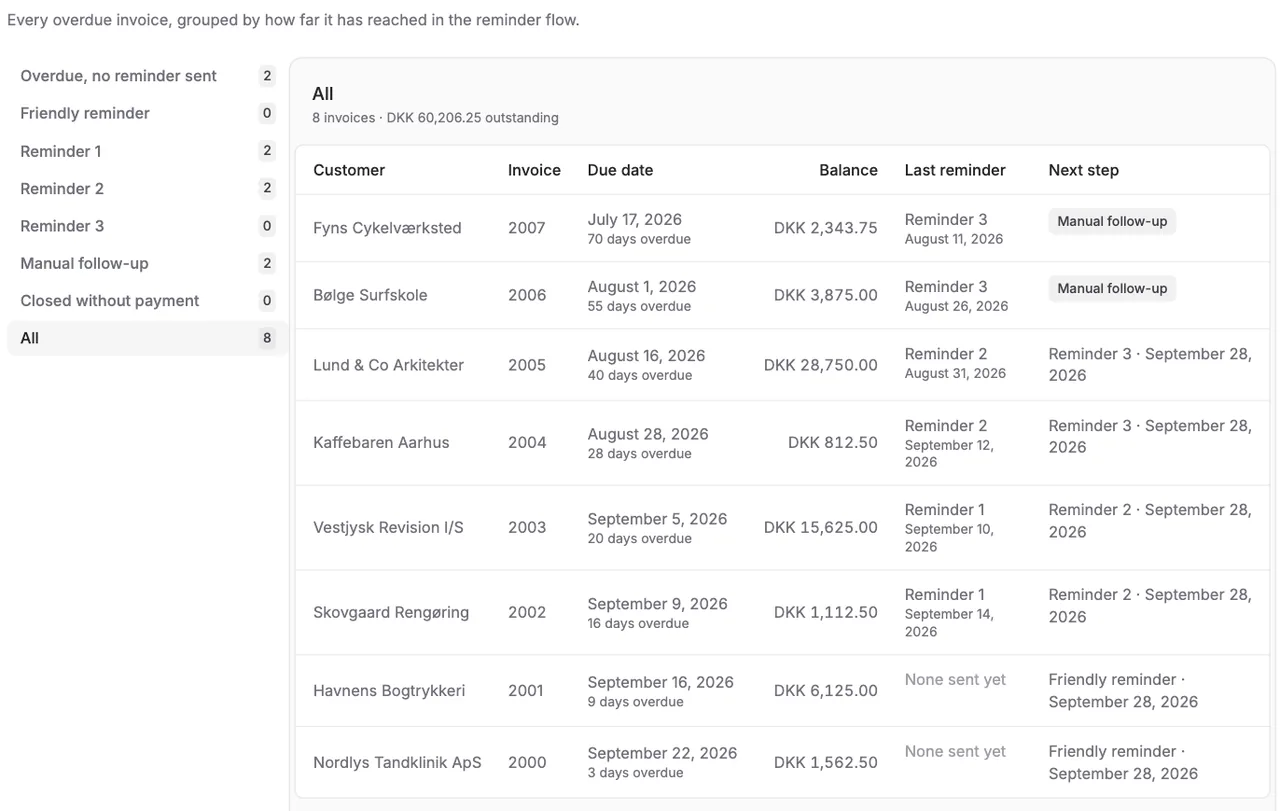Select the "Overdue, no reminder sent" filter
Viewport: 1280px width, 811px height.
coord(147,76)
